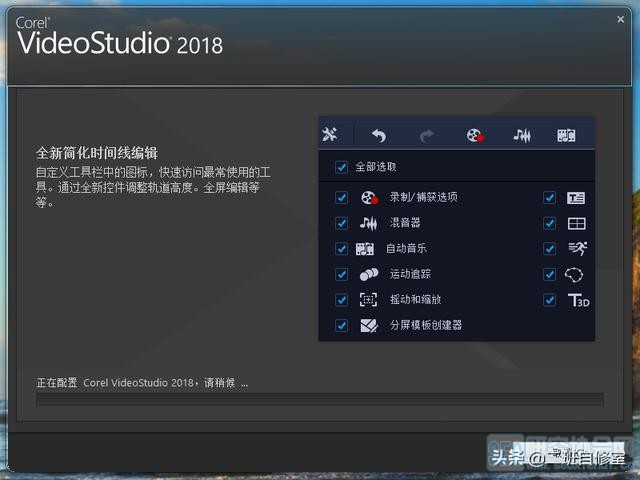The height and width of the screenshot is (480, 640).
Task: Click the undo arrow icon
Action: point(379,135)
